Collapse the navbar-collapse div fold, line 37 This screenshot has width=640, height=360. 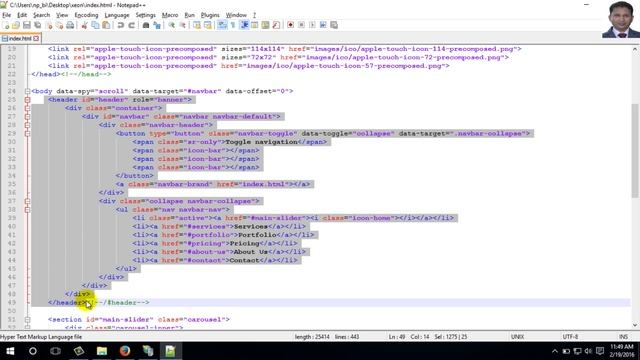(x=27, y=201)
